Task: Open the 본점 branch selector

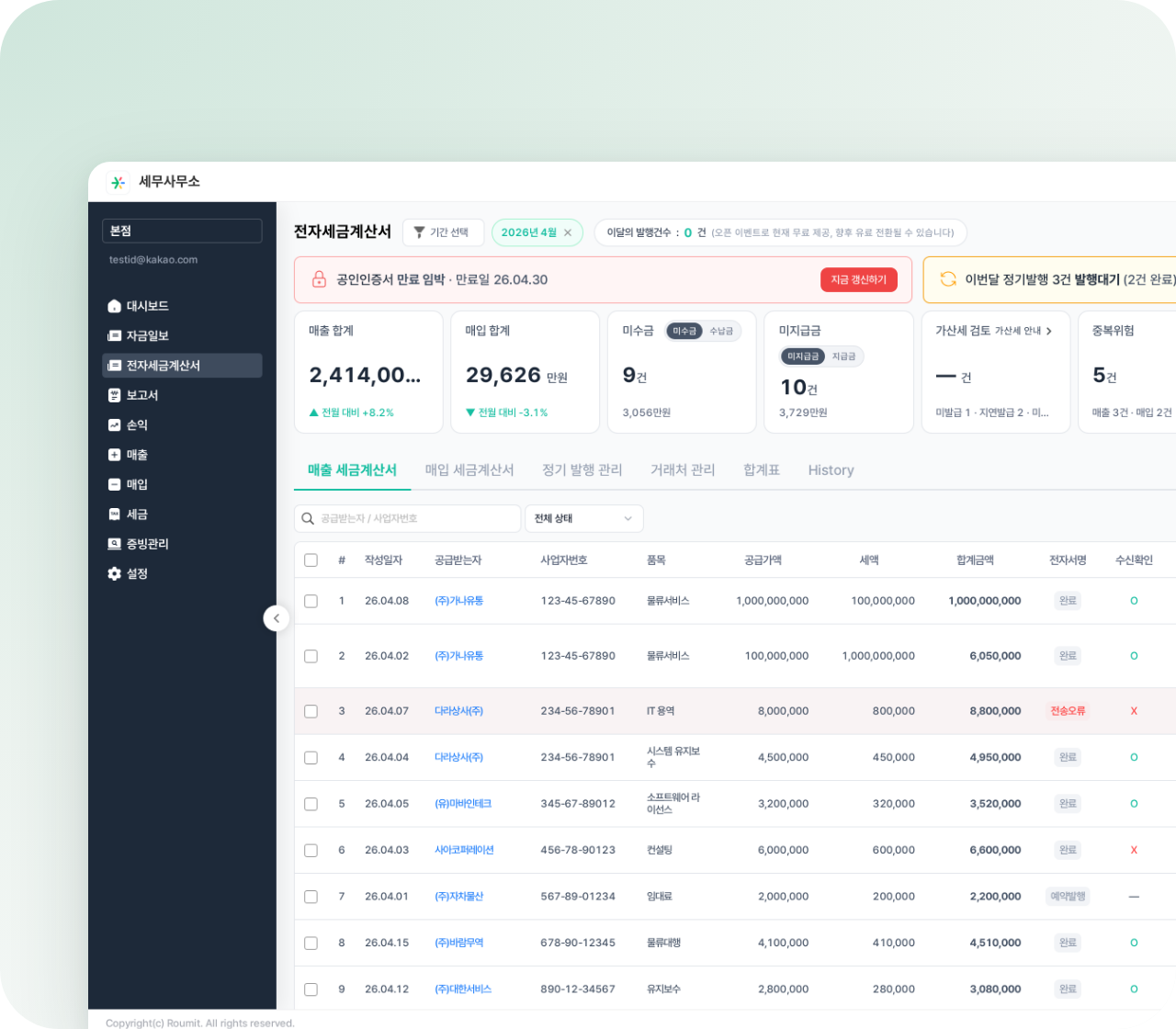Action: (x=182, y=231)
